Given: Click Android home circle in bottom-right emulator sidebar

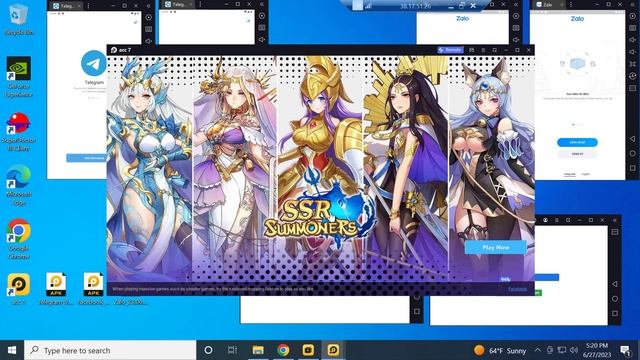Looking at the screenshot, I should pos(615,298).
